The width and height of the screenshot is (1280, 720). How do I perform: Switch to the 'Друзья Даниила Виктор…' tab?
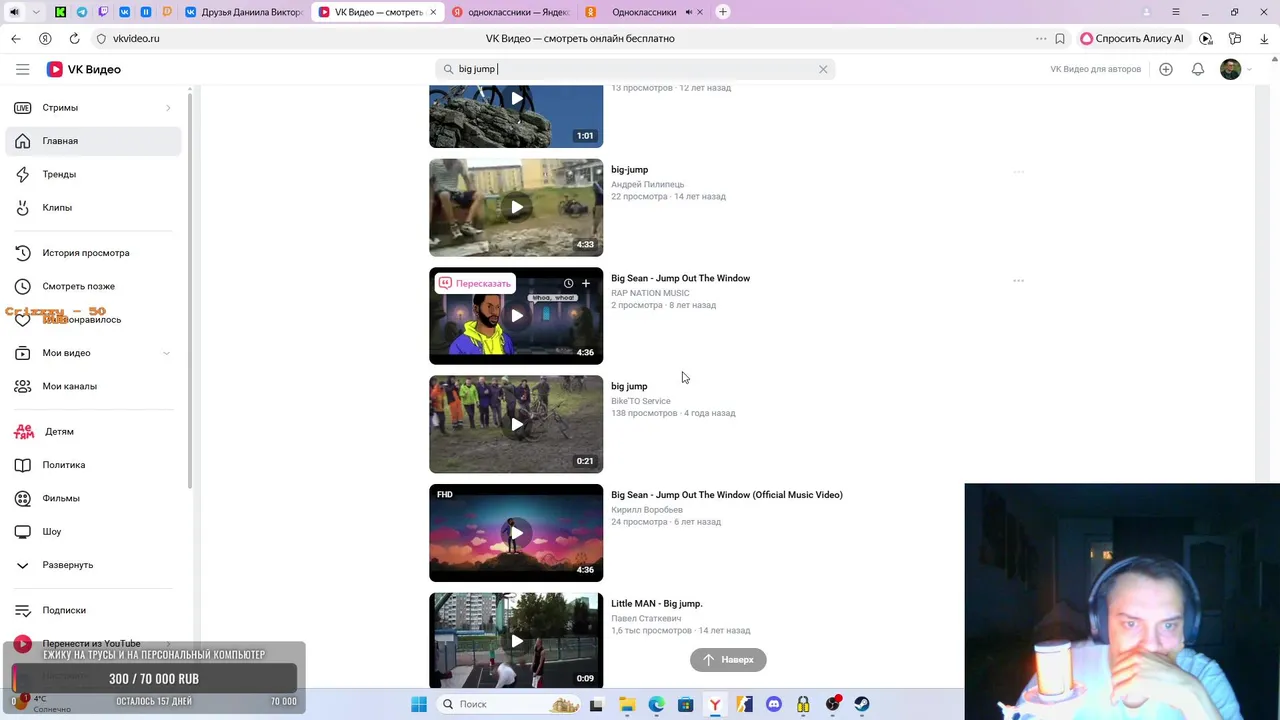[x=244, y=12]
